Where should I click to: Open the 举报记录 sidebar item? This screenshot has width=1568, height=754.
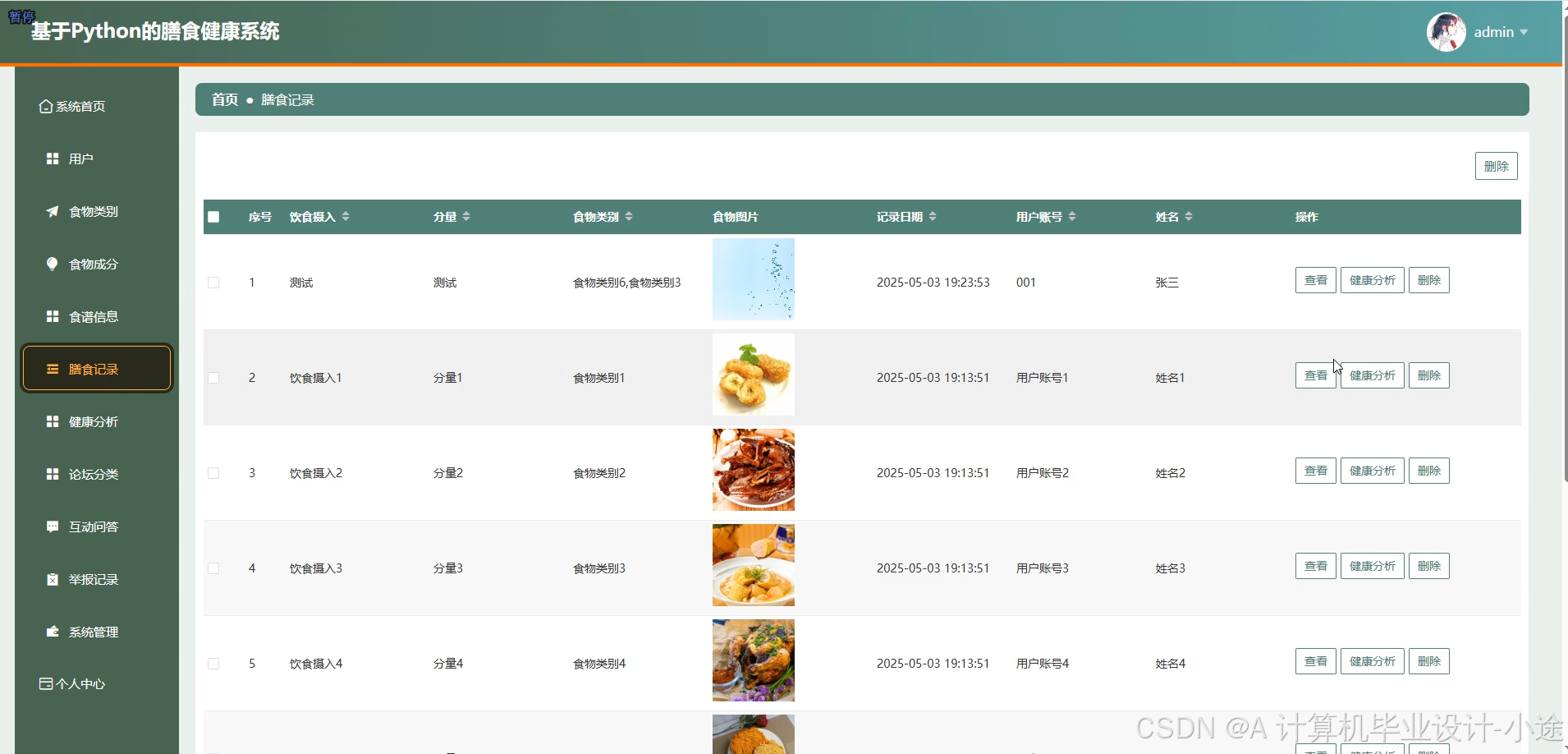[97, 579]
